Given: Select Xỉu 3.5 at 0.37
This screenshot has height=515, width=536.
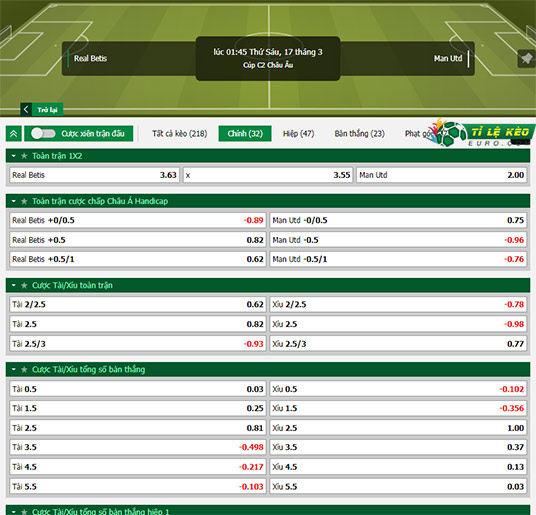Looking at the screenshot, I should pos(398,447).
